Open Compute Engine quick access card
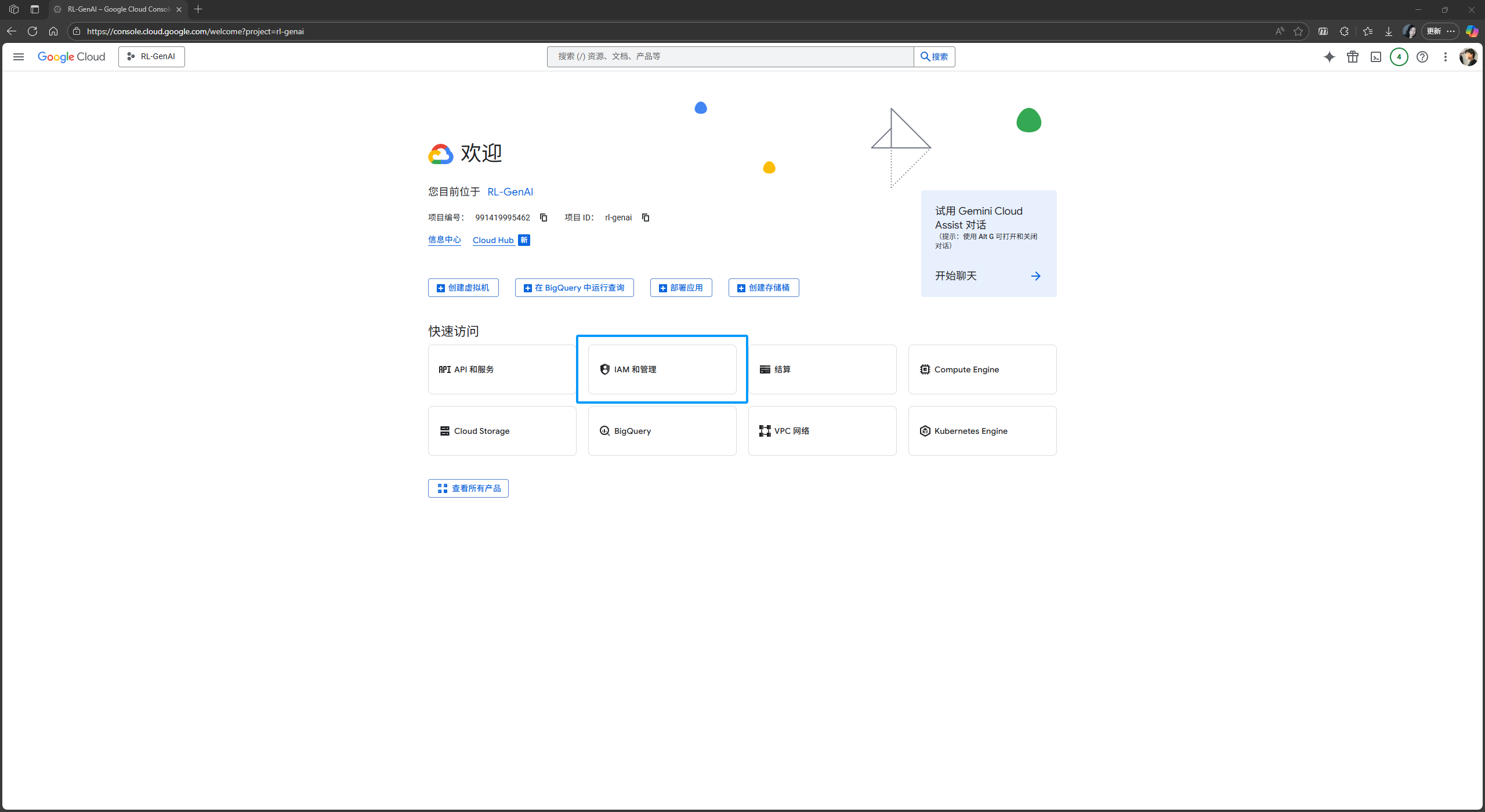The width and height of the screenshot is (1485, 812). click(982, 369)
